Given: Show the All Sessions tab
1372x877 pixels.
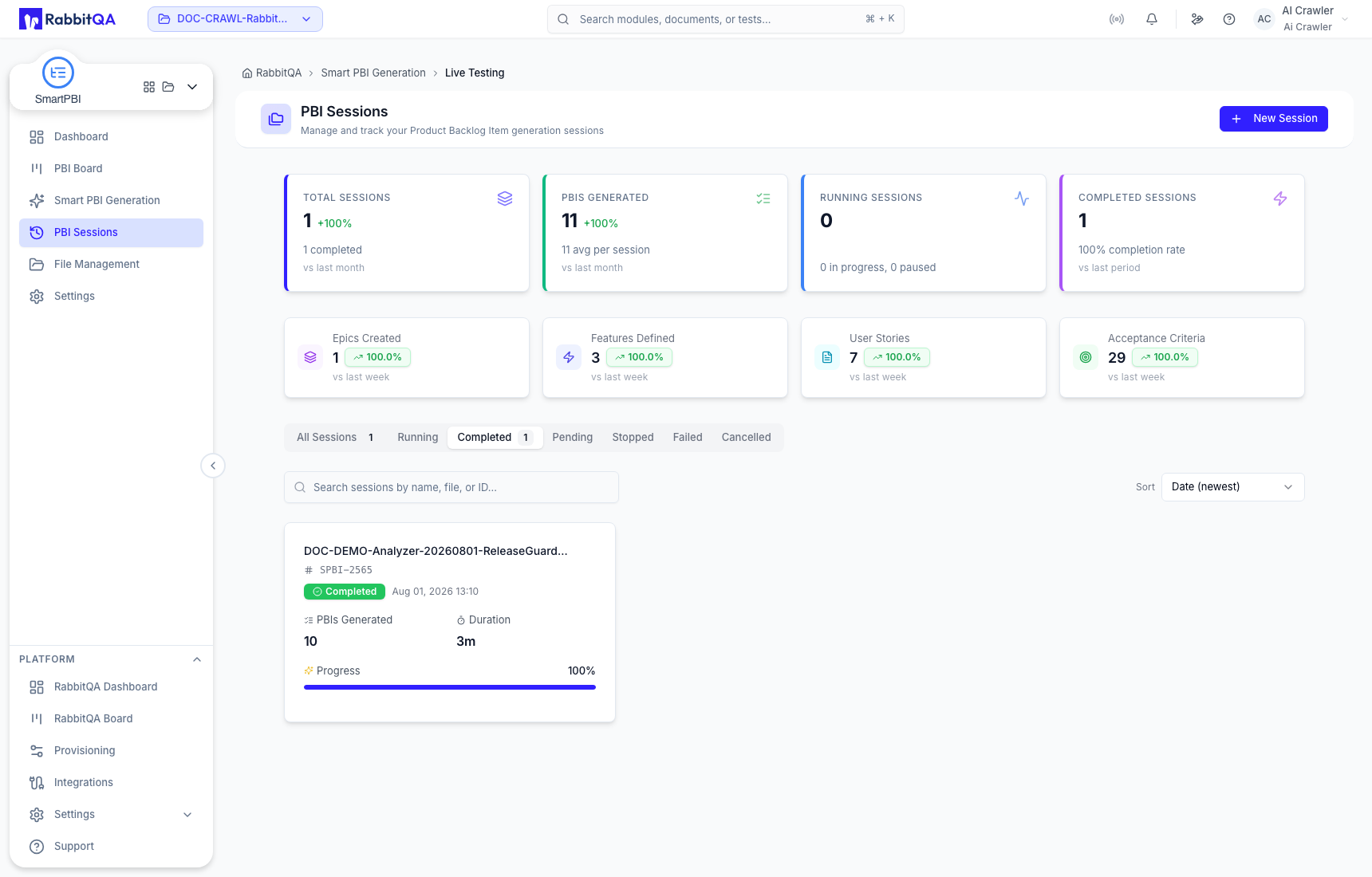Looking at the screenshot, I should tap(336, 438).
